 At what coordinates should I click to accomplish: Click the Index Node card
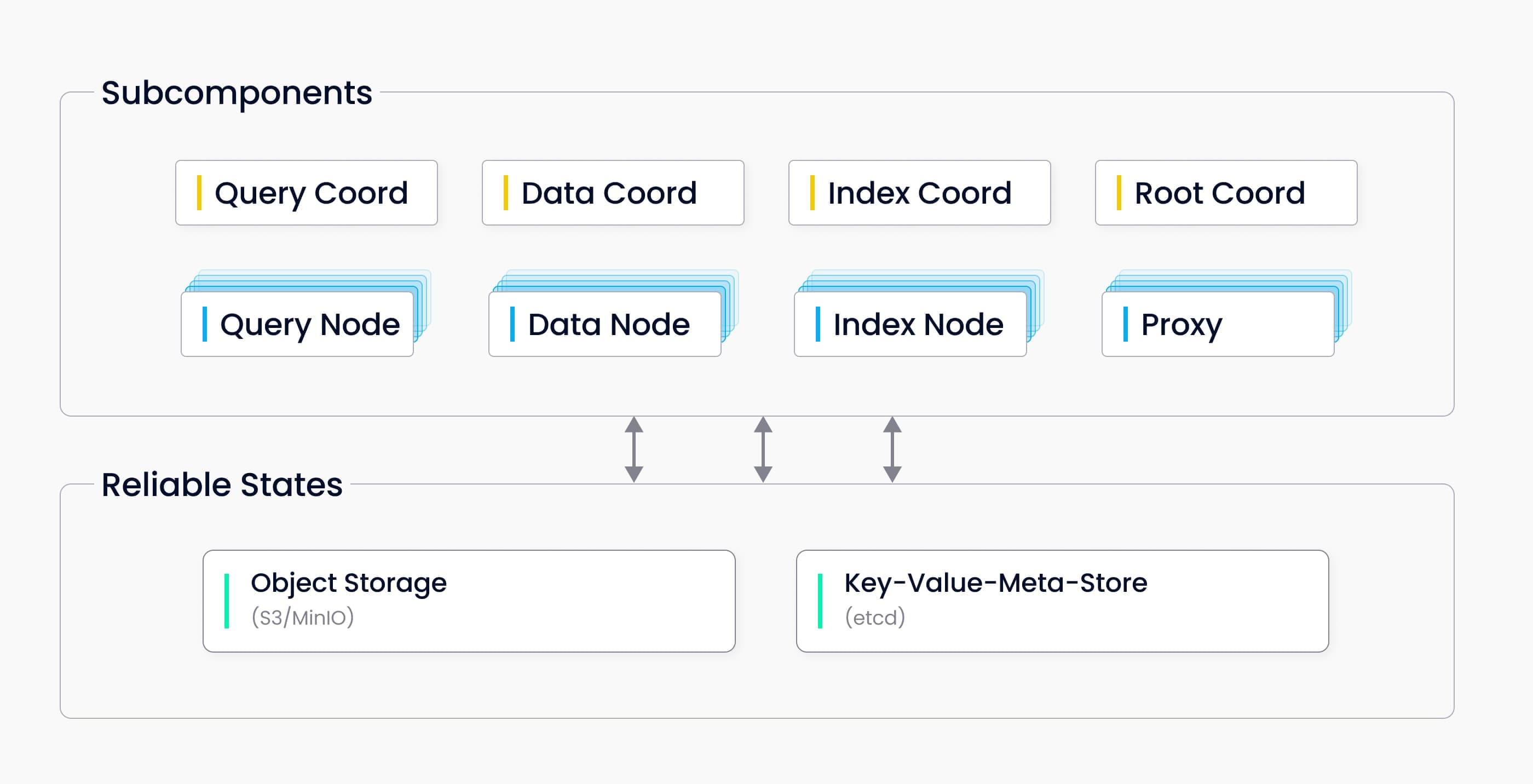coord(910,325)
